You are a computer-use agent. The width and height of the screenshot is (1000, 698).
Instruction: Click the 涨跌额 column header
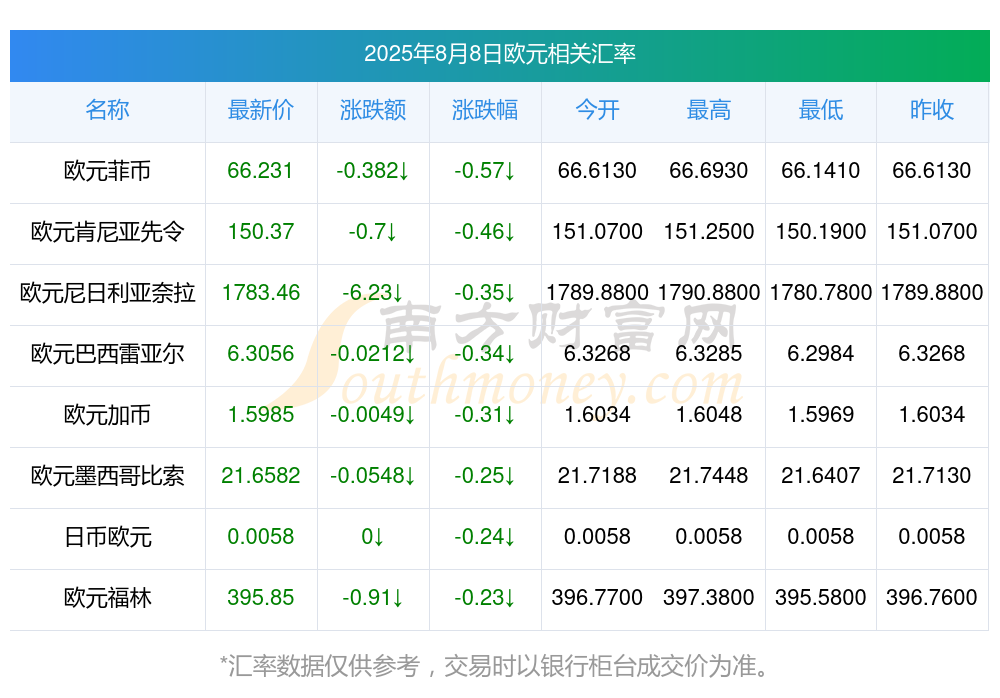(x=373, y=110)
